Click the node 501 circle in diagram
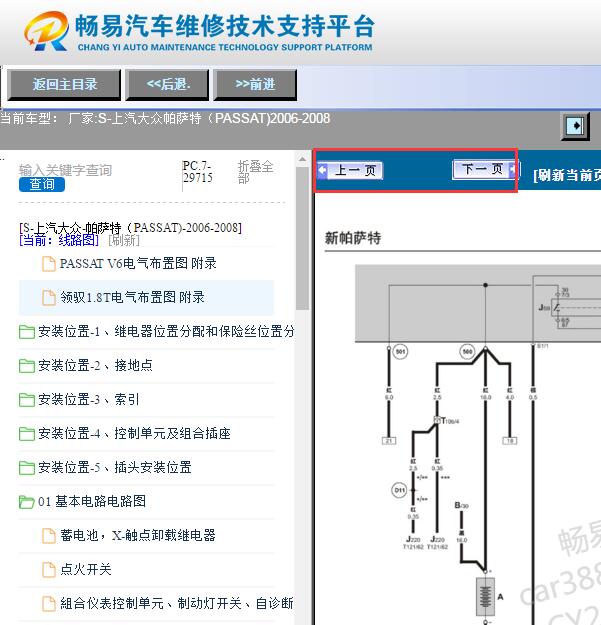The width and height of the screenshot is (601, 625). point(400,352)
